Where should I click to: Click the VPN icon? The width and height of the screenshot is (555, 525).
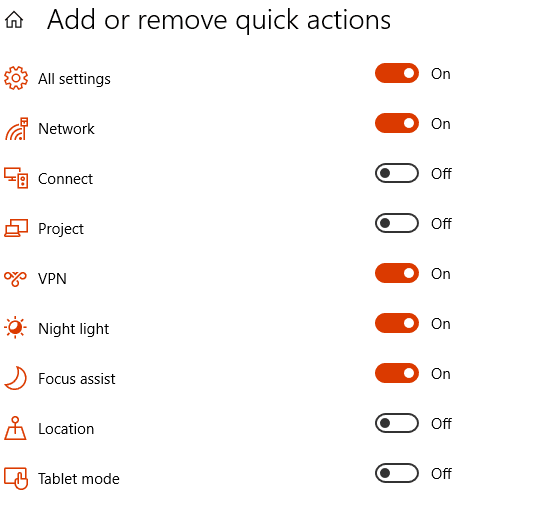pyautogui.click(x=15, y=279)
